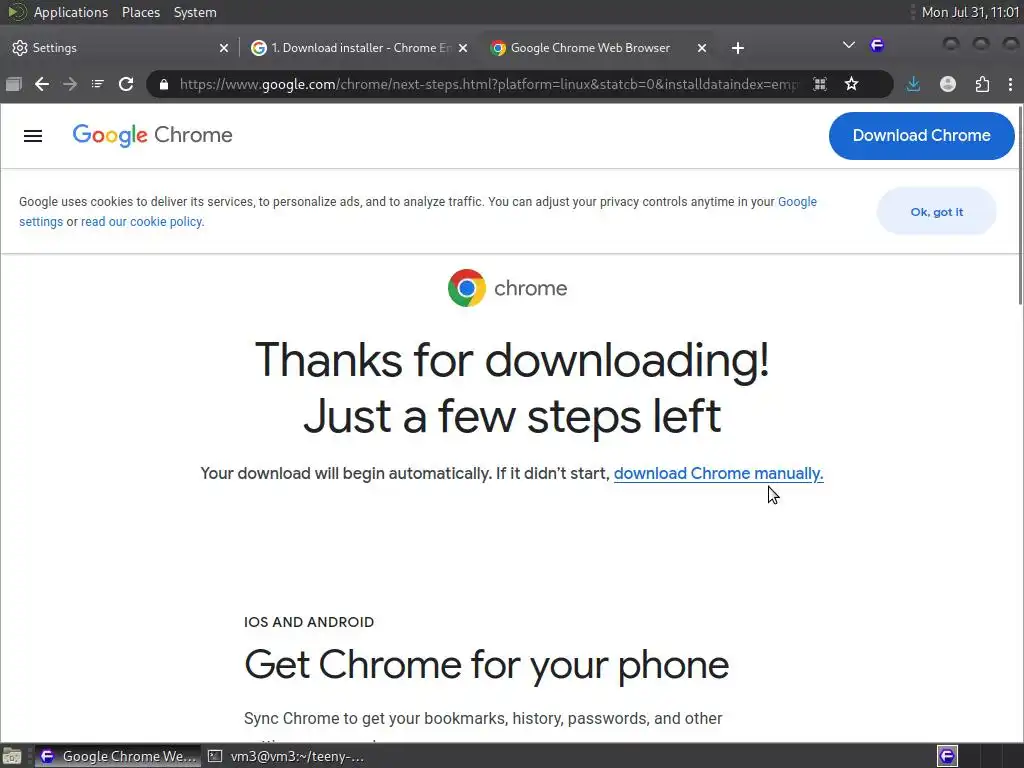Screen dimensions: 1024x768
Task: Close the Settings tab
Action: click(224, 48)
